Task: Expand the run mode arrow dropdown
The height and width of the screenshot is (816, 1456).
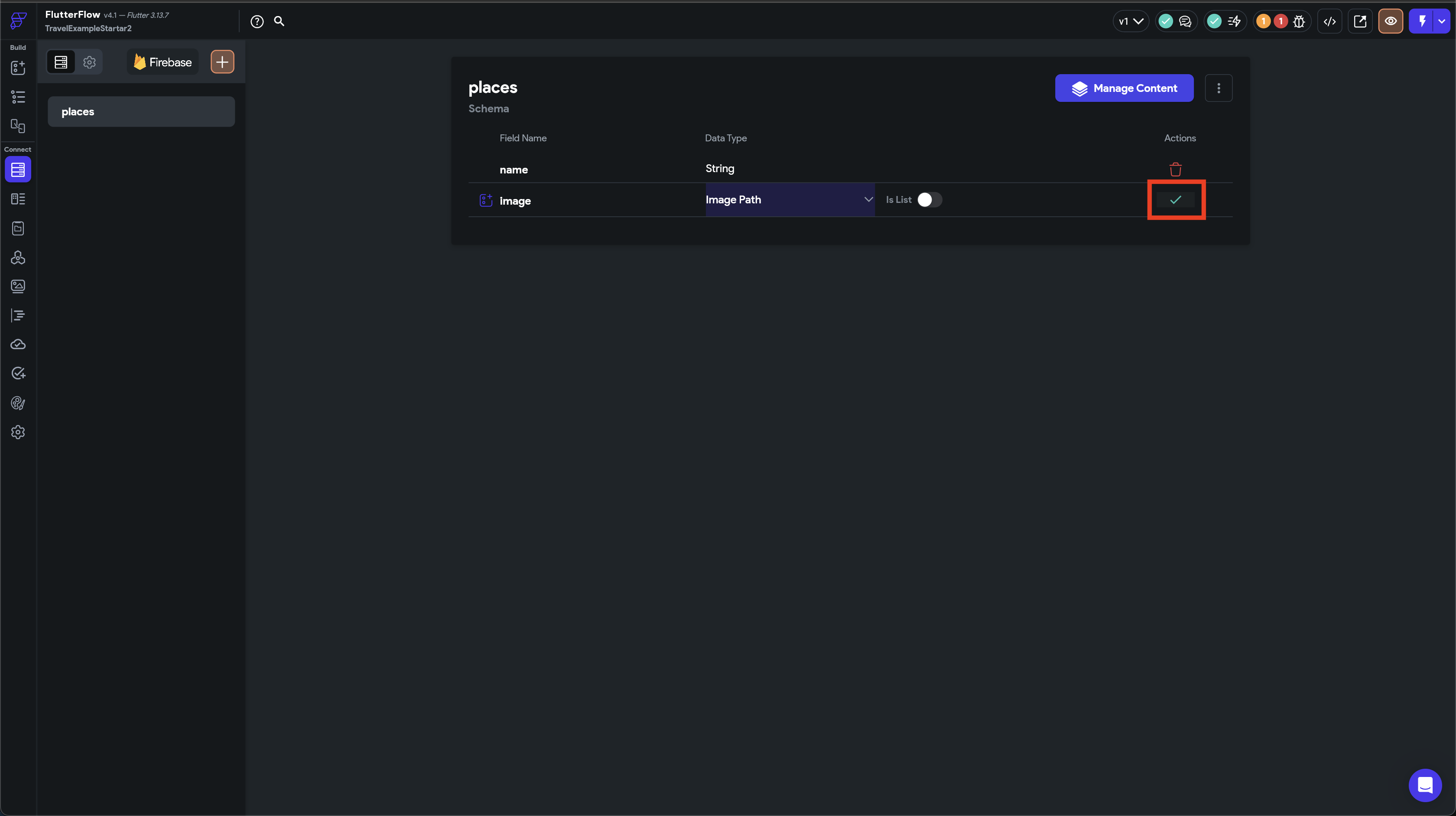Action: coord(1442,22)
